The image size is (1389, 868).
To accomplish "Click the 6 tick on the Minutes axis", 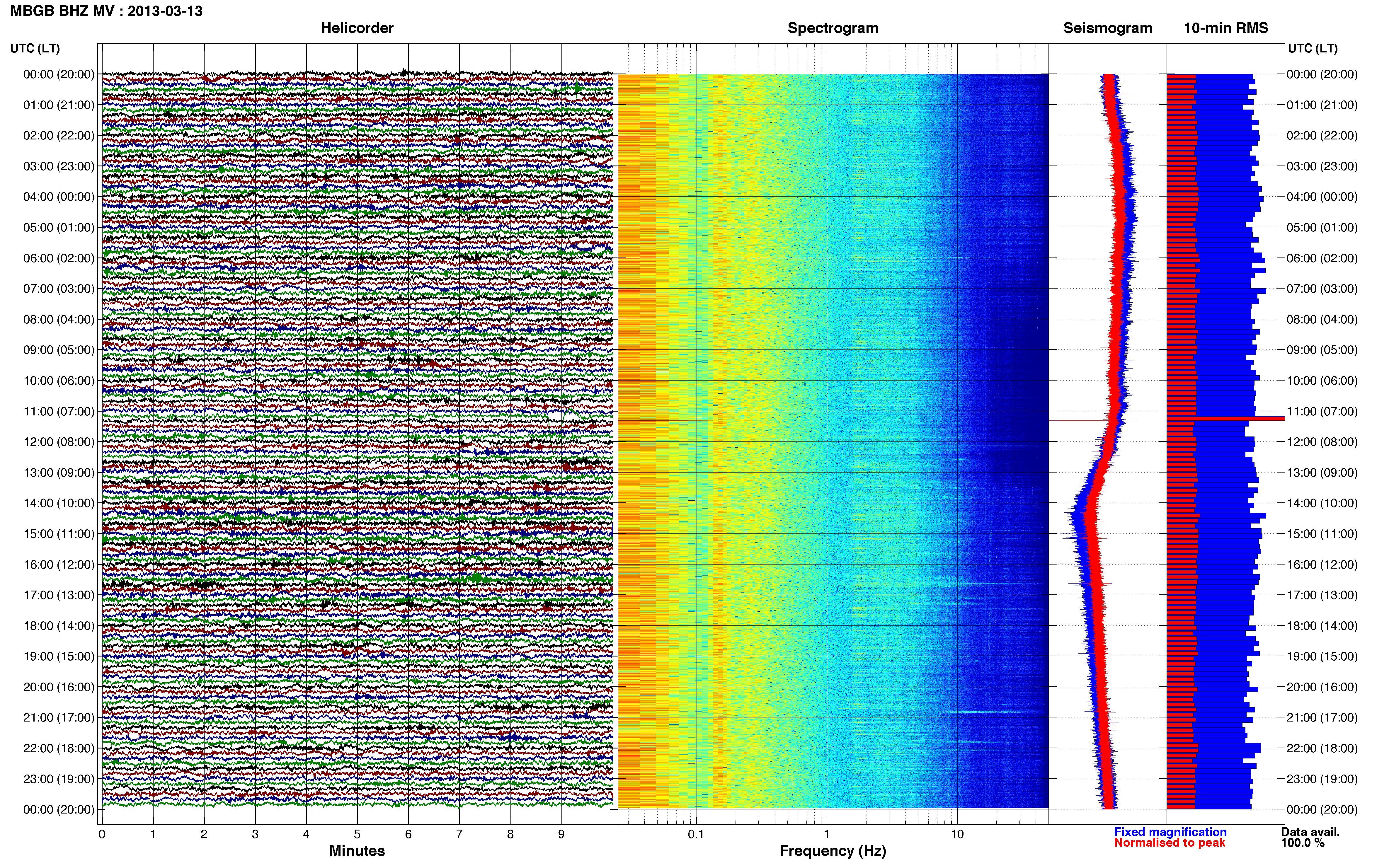I will (x=408, y=835).
